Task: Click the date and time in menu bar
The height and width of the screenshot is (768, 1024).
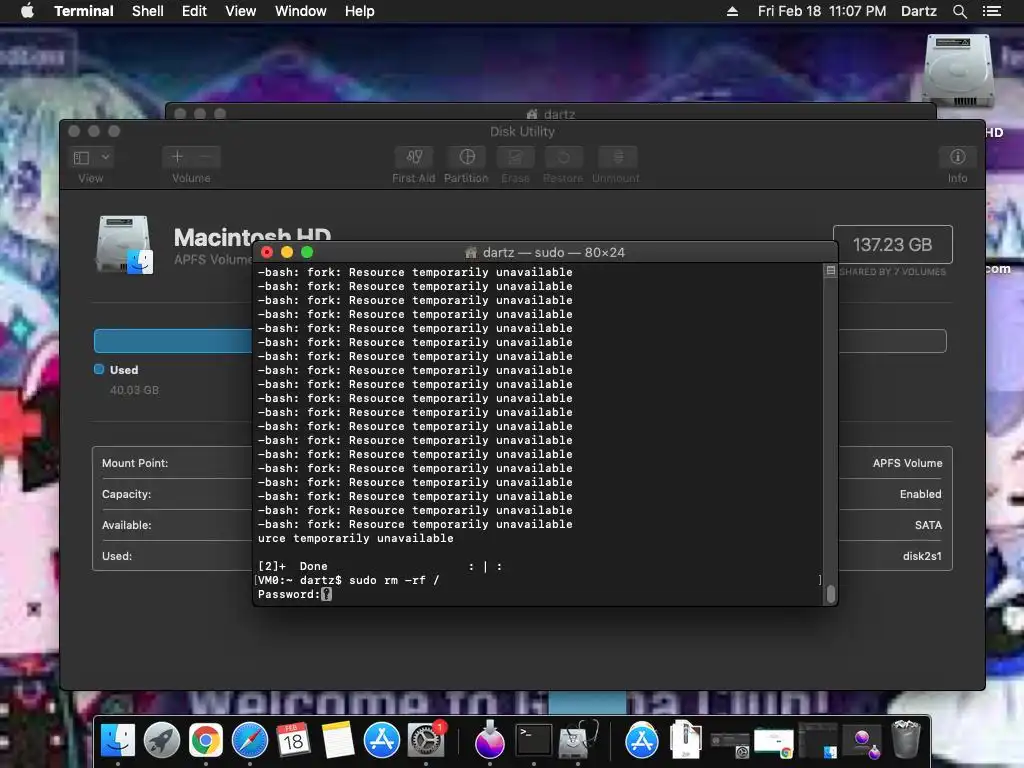Action: (822, 11)
